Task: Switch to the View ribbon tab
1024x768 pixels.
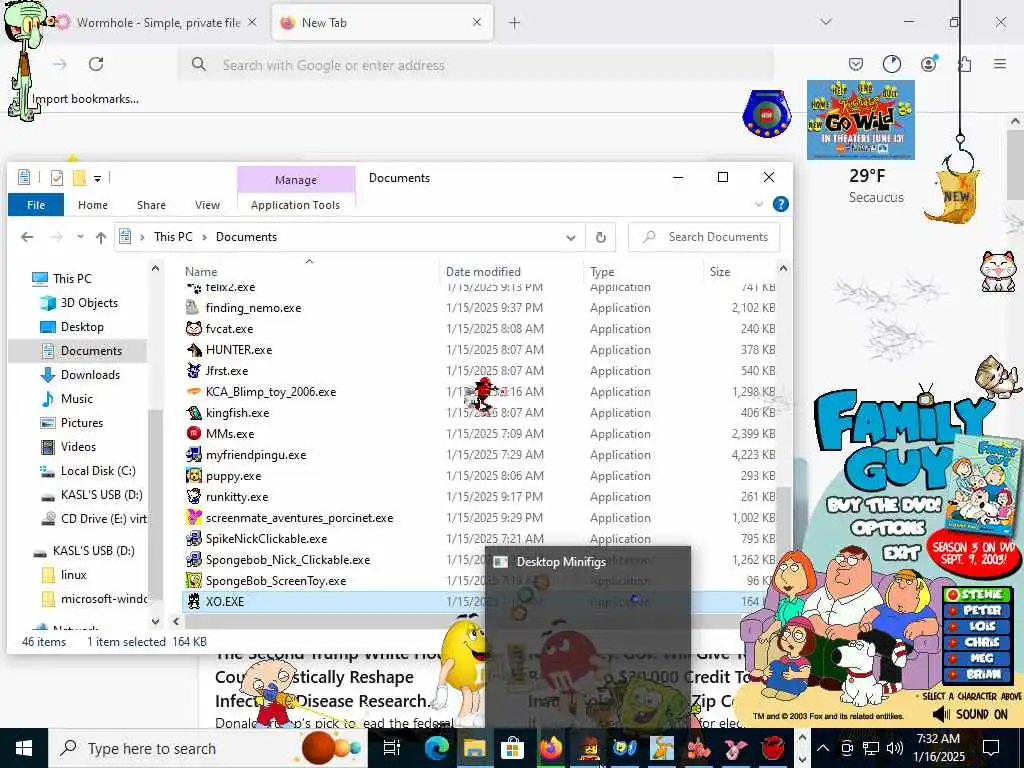Action: click(x=207, y=204)
